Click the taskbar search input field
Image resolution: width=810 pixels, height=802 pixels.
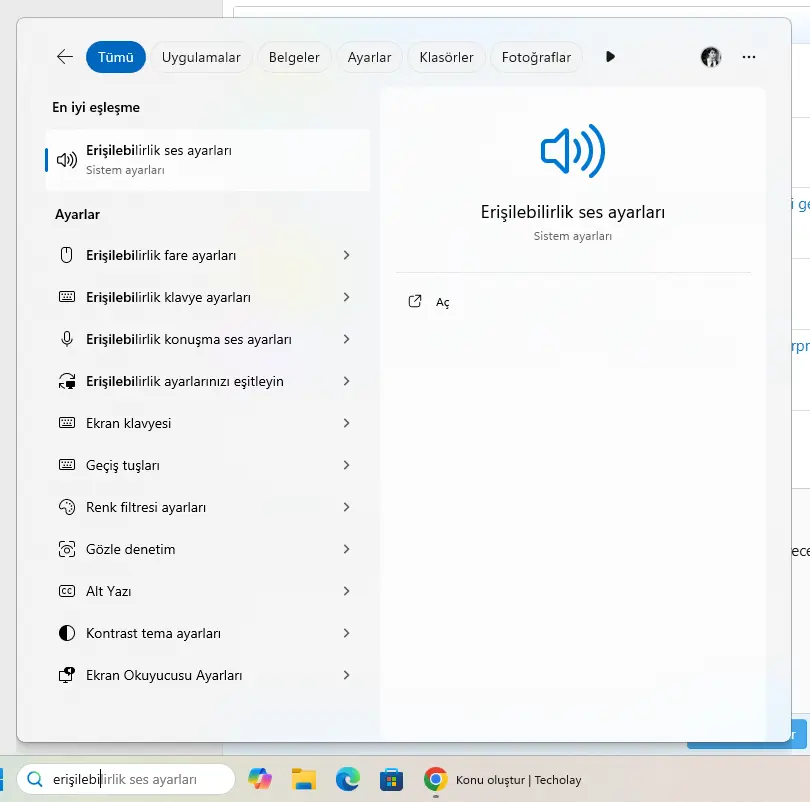pos(126,779)
